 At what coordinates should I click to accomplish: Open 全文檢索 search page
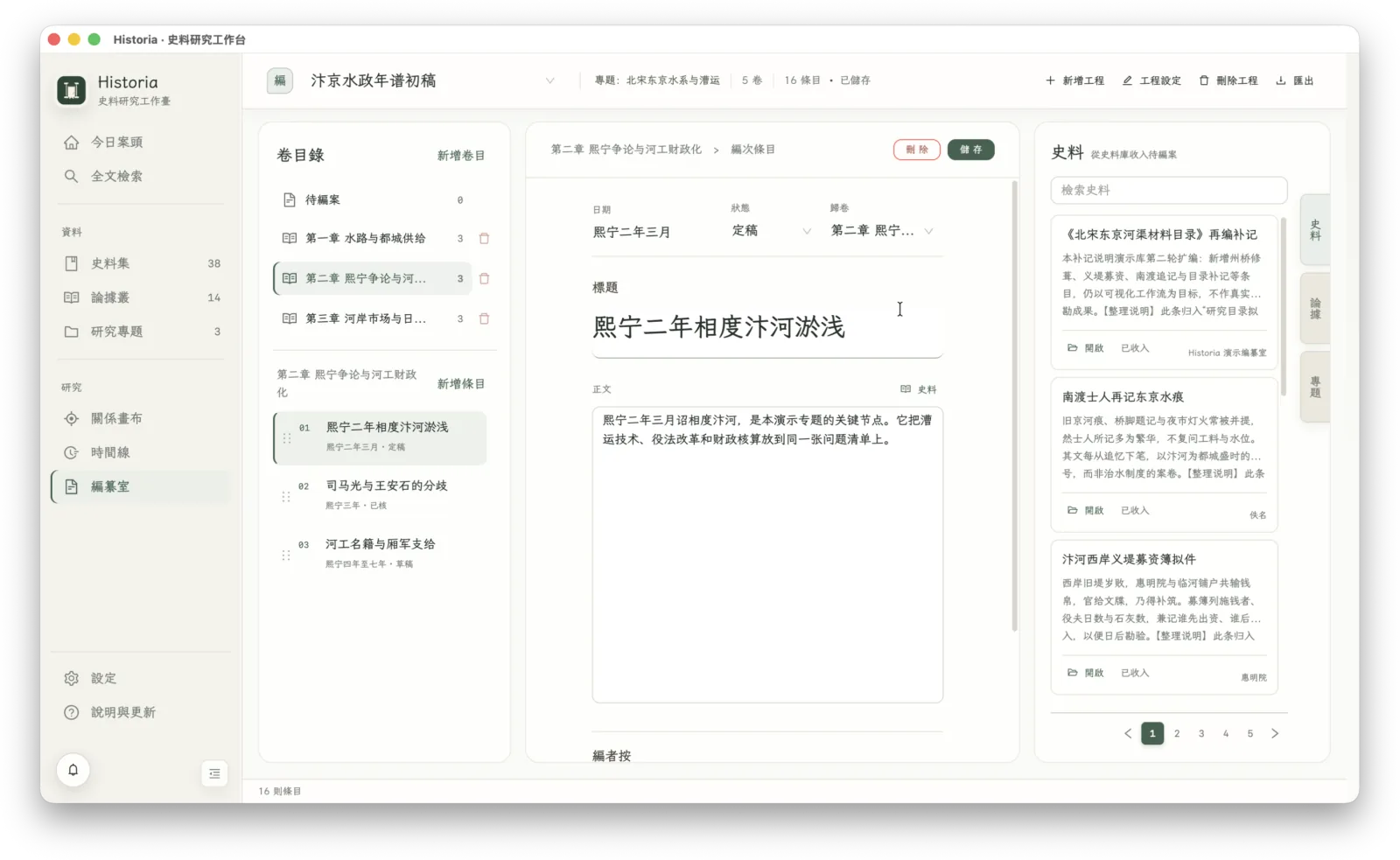[140, 176]
